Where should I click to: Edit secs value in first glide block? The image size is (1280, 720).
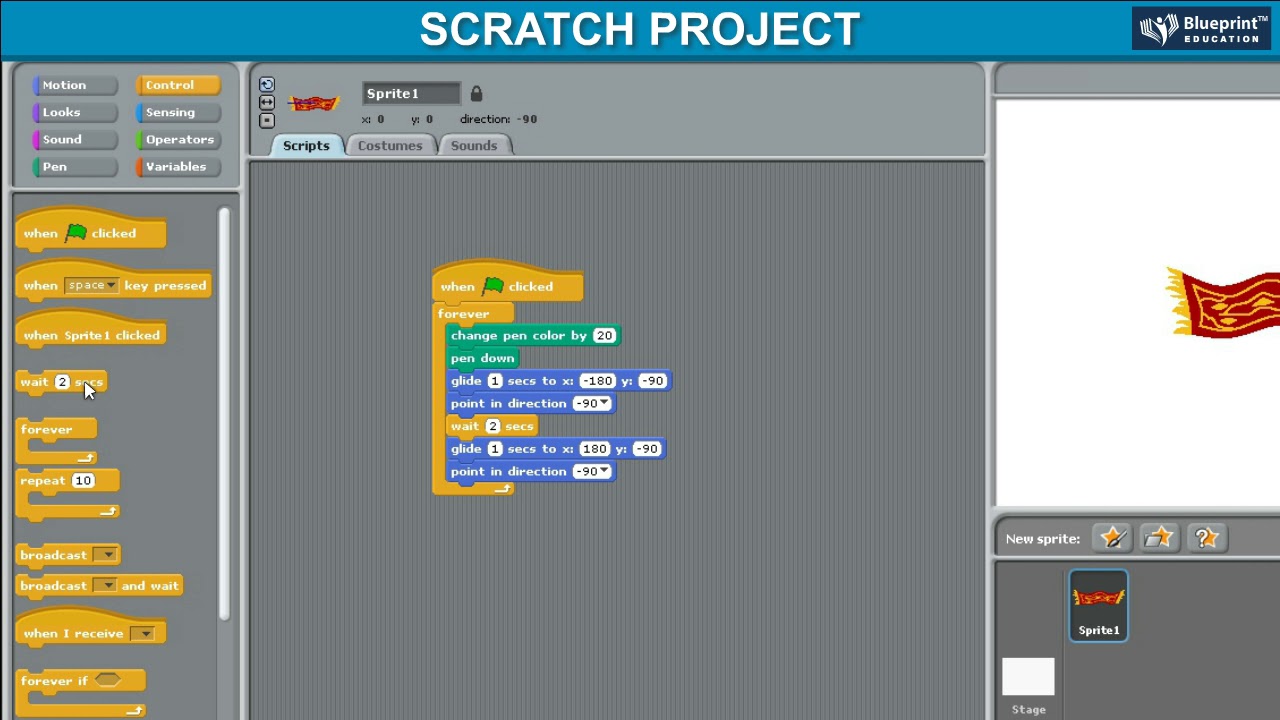click(x=495, y=381)
